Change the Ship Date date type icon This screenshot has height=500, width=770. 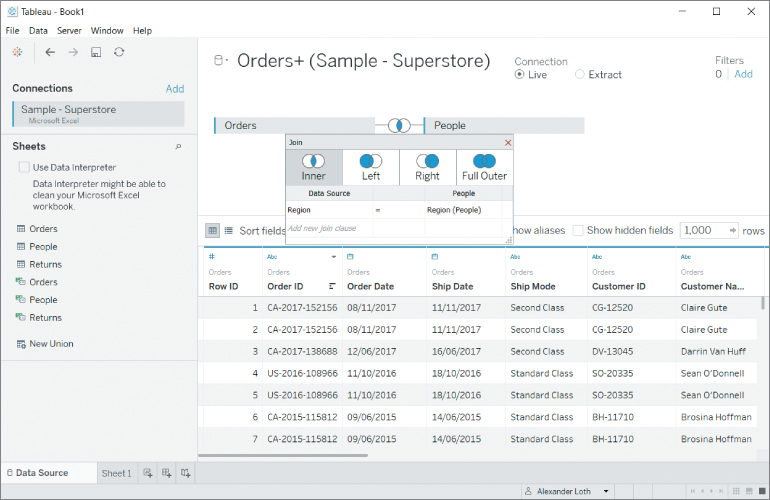435,256
